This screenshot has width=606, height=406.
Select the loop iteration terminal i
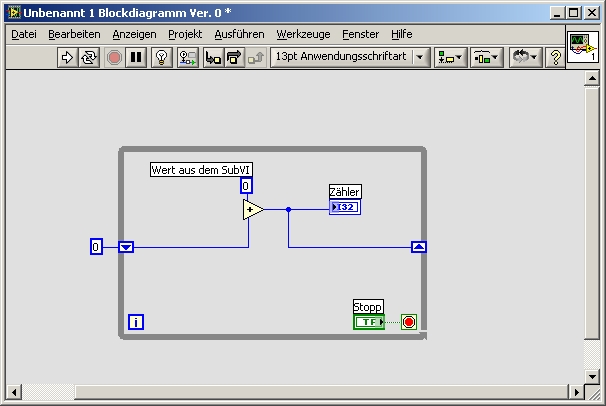pos(136,322)
